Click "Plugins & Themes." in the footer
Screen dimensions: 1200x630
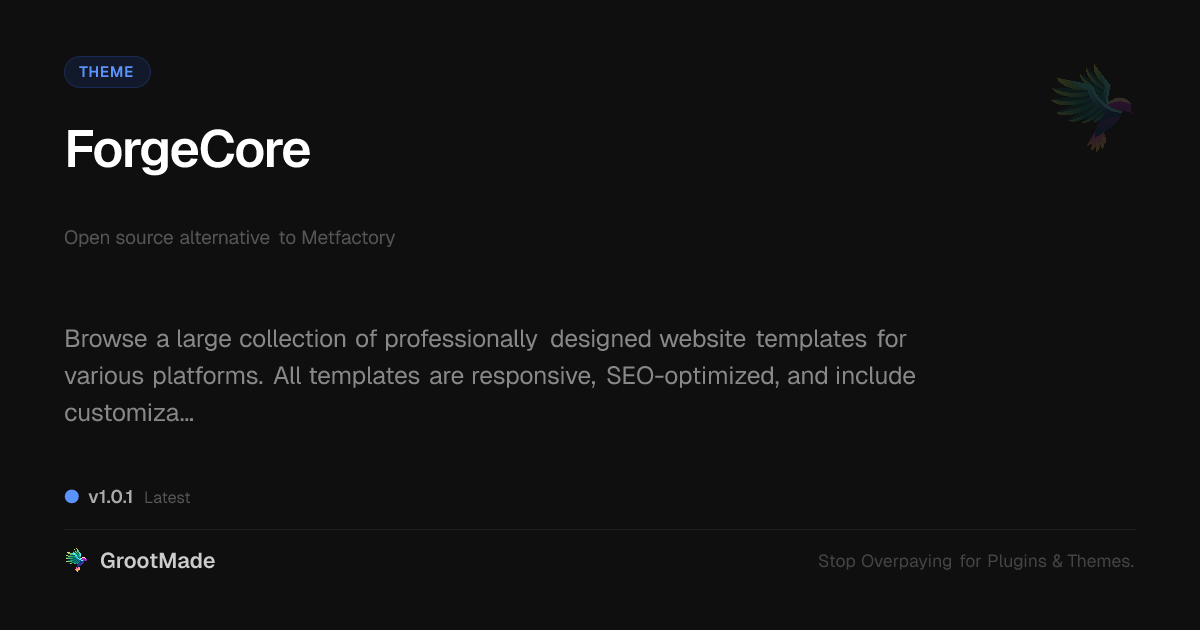[x=1060, y=562]
